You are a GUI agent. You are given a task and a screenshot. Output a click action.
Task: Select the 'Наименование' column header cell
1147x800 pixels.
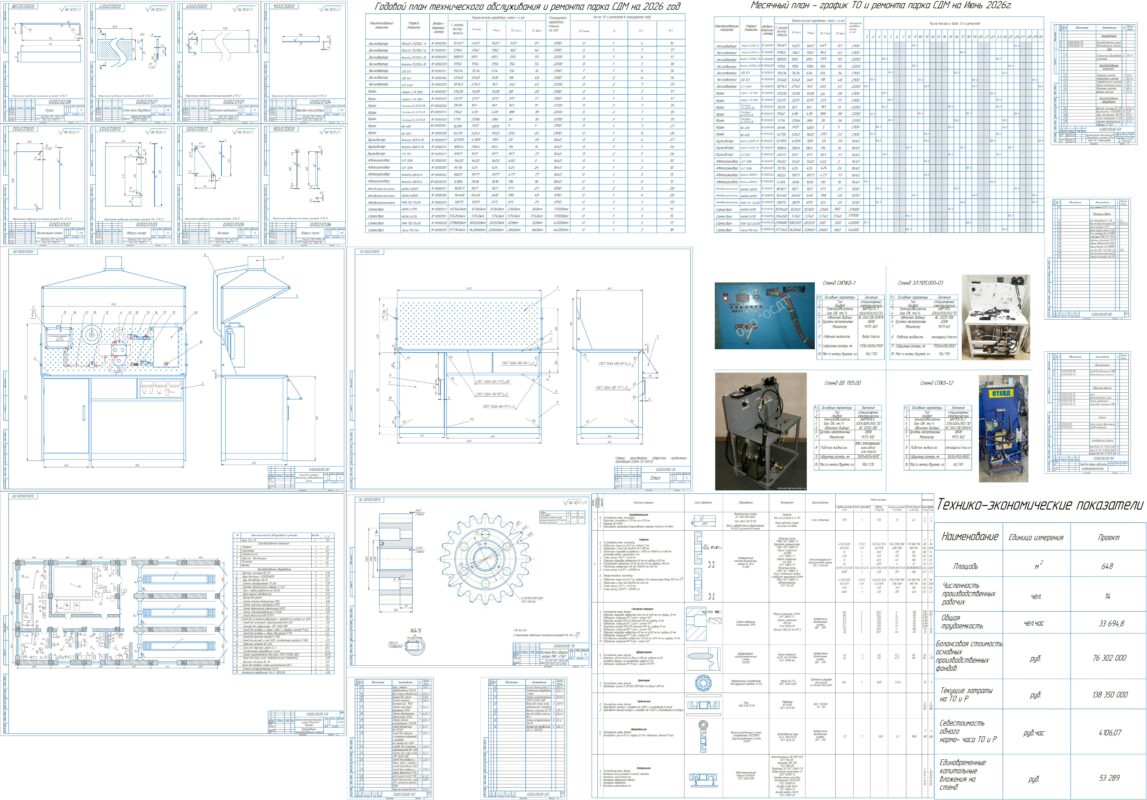coord(969,537)
